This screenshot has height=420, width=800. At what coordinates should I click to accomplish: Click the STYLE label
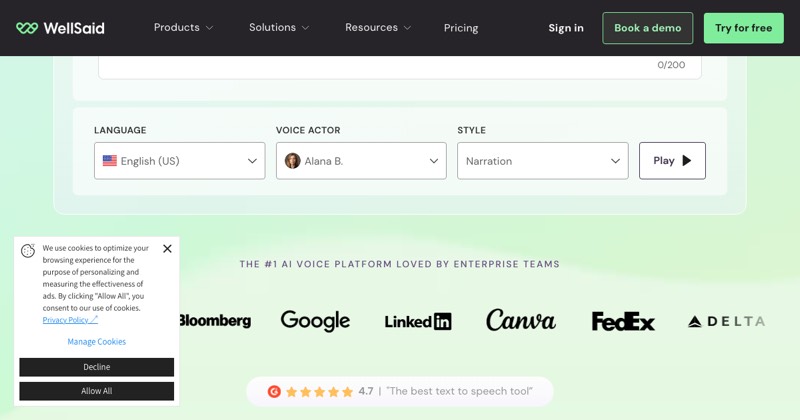point(471,130)
